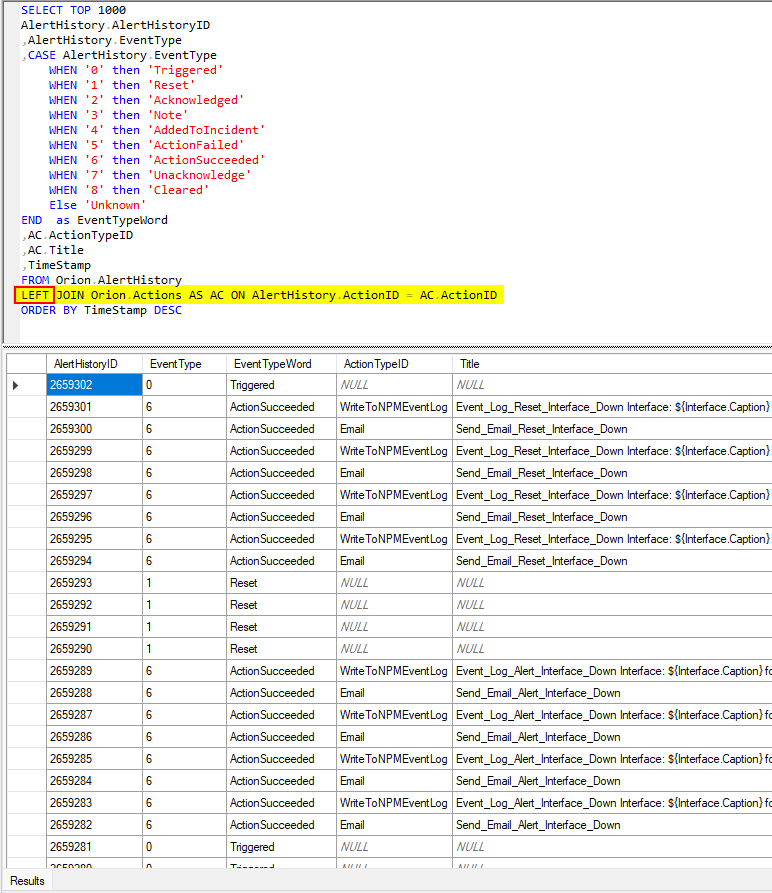Select the EventType column header
The width and height of the screenshot is (772, 893).
(x=184, y=364)
